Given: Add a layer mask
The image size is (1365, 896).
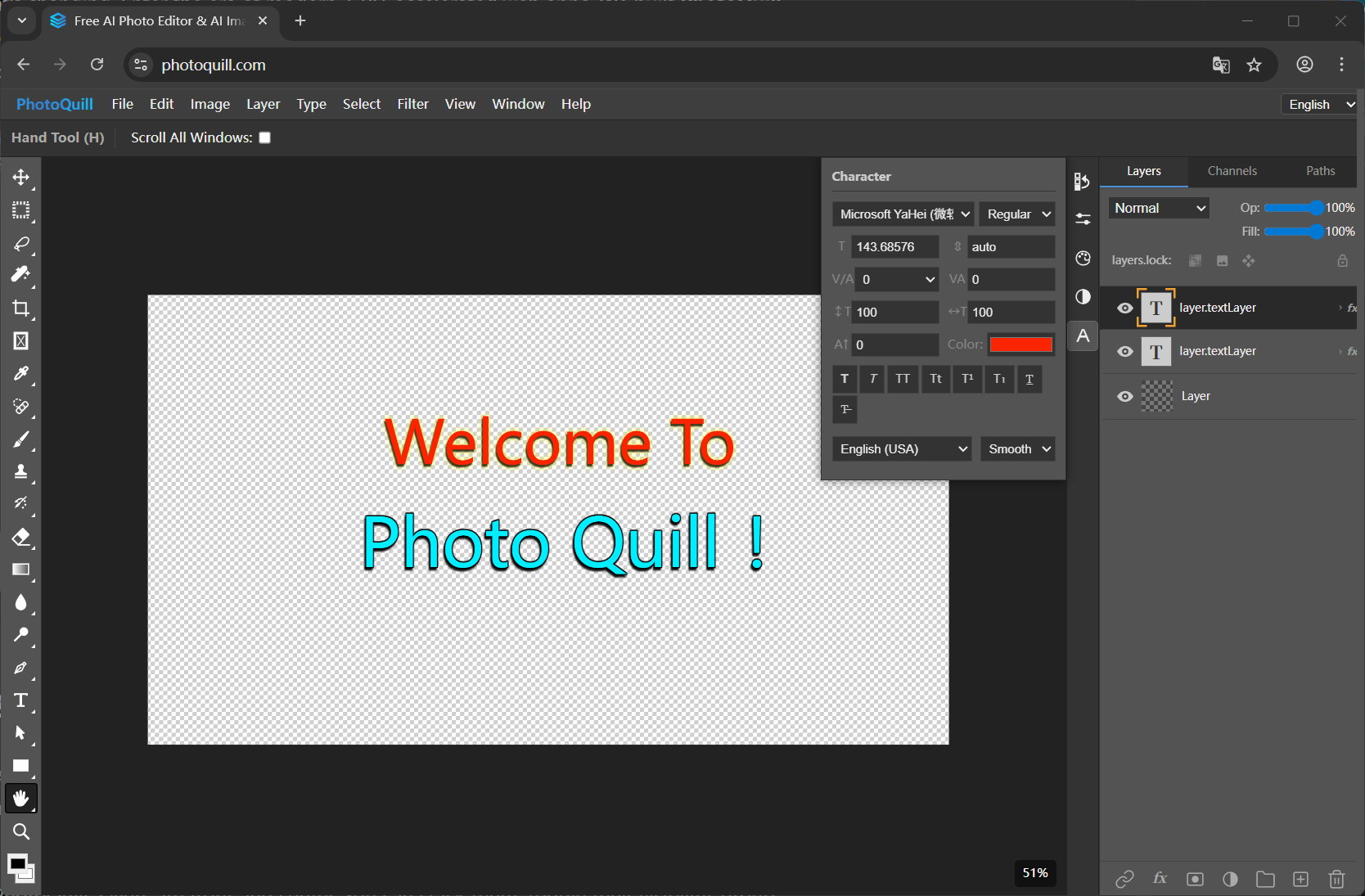Looking at the screenshot, I should coord(1195,879).
